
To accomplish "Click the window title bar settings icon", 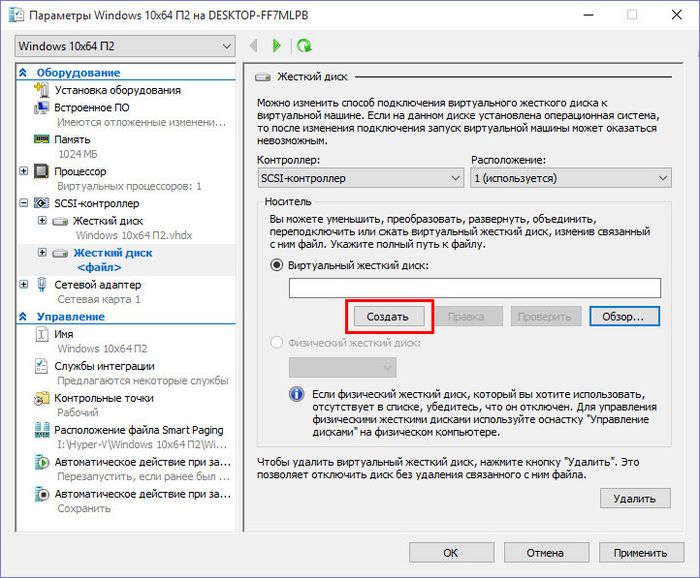I will click(x=17, y=15).
